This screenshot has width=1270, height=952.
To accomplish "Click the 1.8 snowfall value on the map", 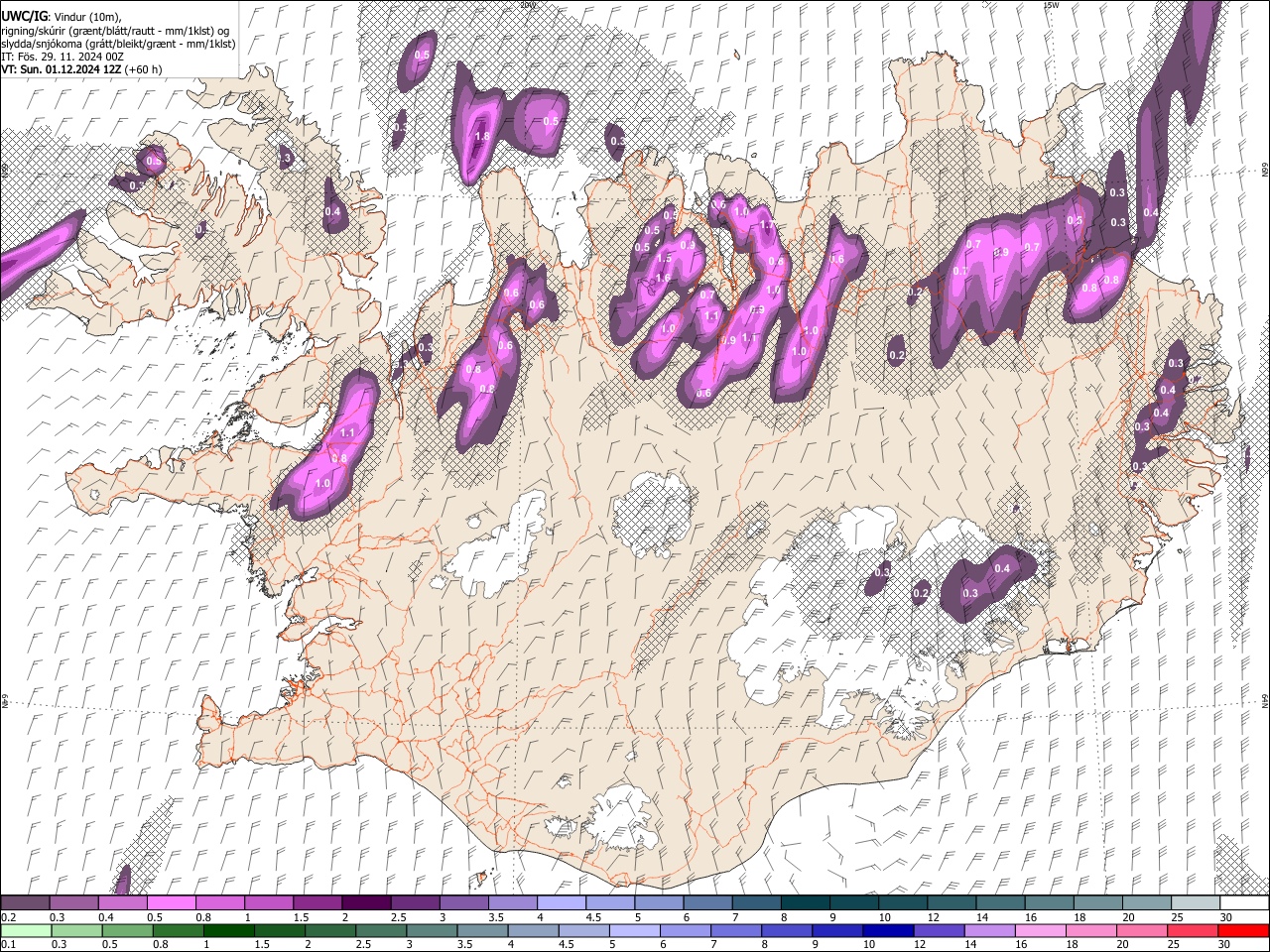I will point(483,136).
